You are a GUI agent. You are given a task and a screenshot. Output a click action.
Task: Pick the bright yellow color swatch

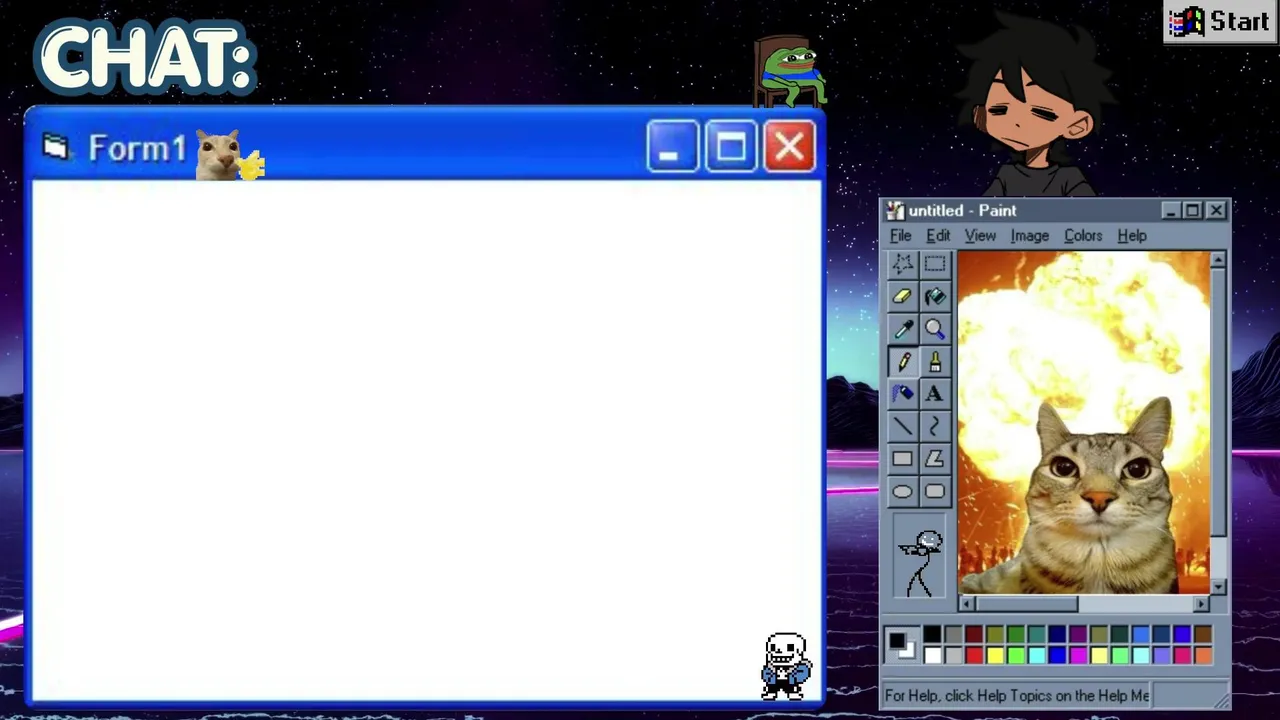[x=995, y=655]
